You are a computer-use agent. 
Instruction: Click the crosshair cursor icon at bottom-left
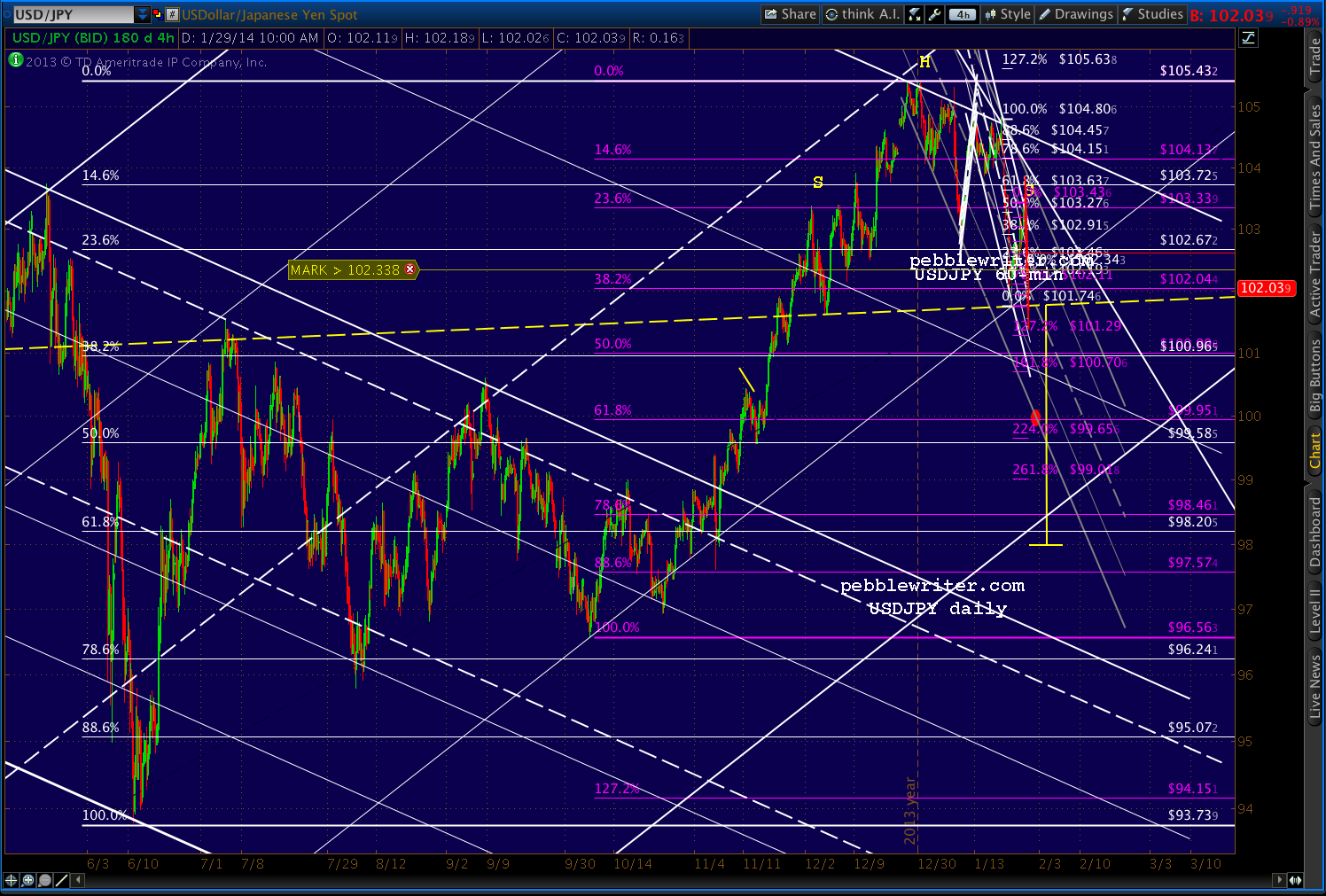pyautogui.click(x=12, y=880)
